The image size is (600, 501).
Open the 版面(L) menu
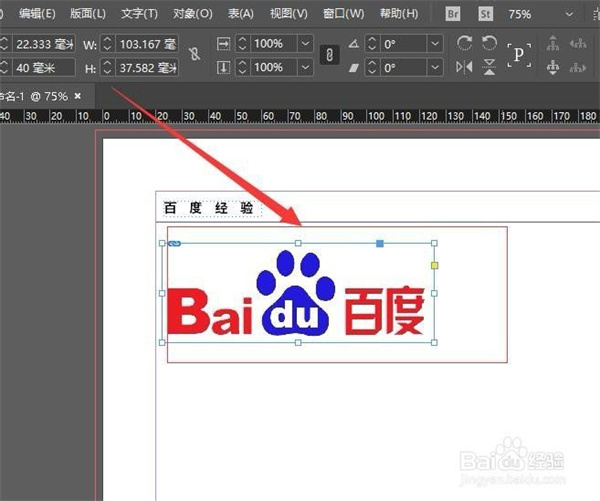88,14
